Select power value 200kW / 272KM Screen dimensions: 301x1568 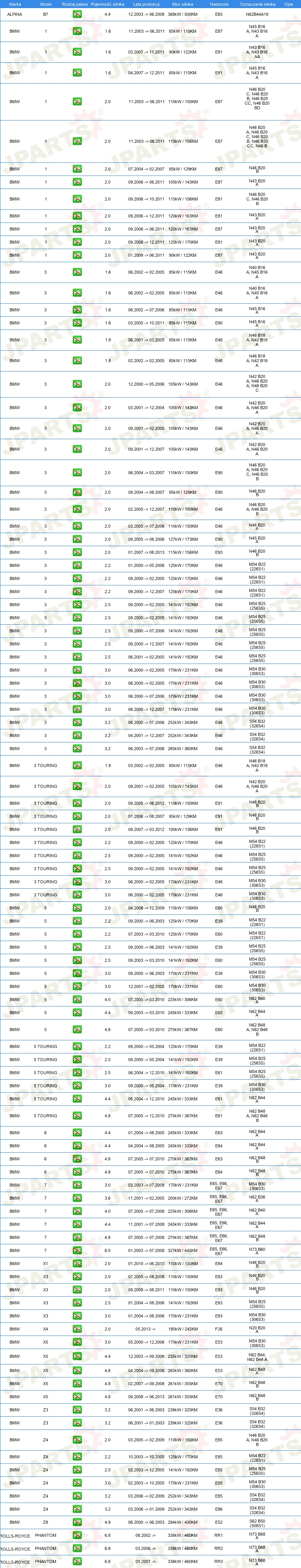point(183,1198)
